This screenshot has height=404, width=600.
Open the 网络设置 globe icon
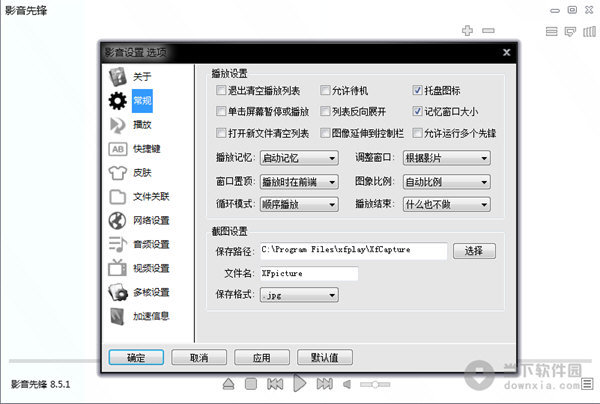[x=117, y=221]
